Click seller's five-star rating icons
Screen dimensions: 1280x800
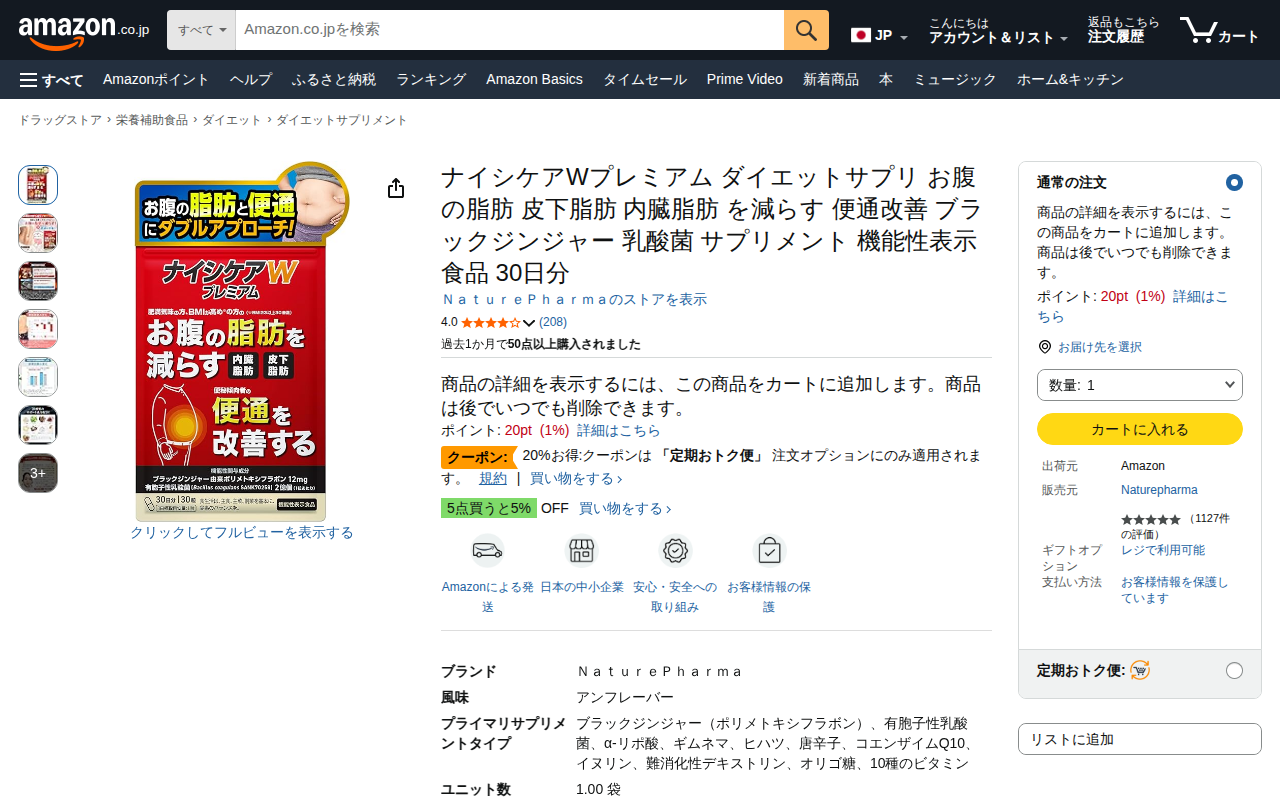point(1151,520)
